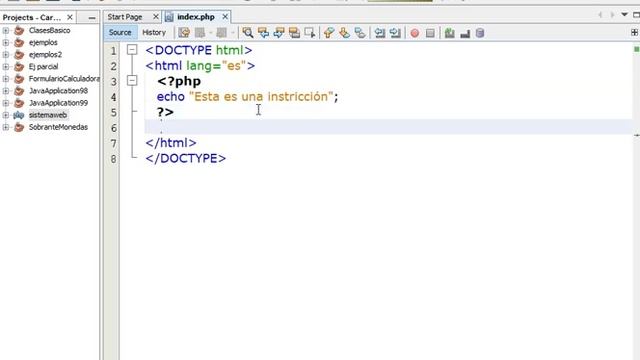
Task: Click the sistemaweb PHP project icon
Action: click(x=19, y=115)
